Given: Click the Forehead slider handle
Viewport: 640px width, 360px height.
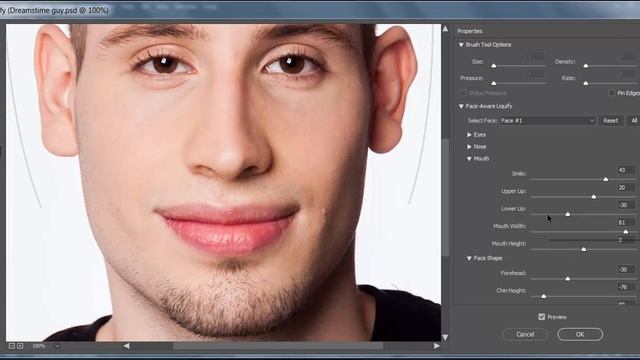Looking at the screenshot, I should (x=568, y=279).
